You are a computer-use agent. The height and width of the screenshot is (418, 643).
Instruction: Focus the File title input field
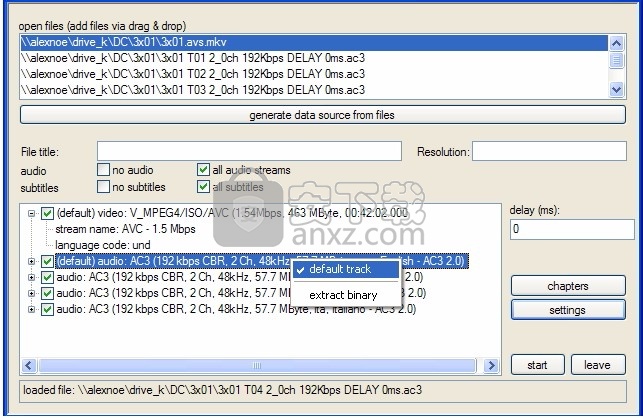tap(249, 151)
